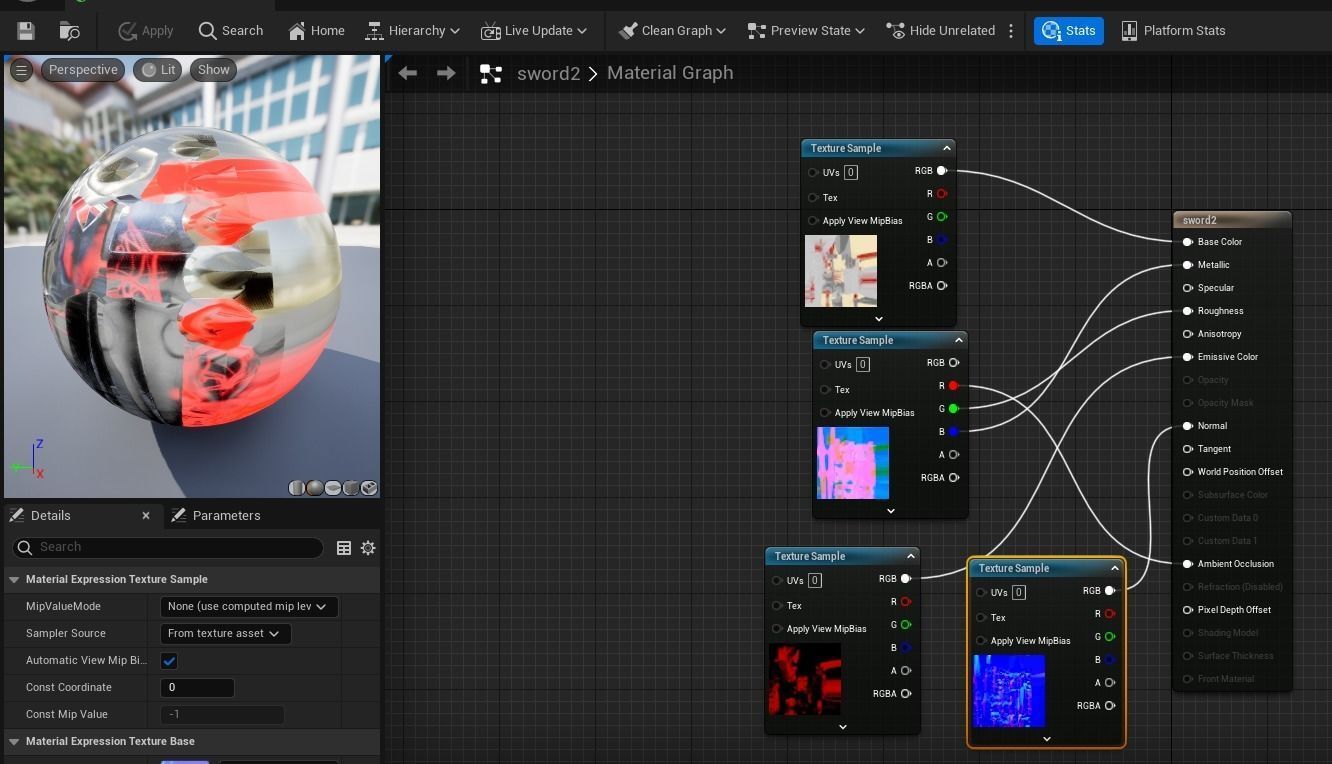Set the preview mesh to cube
The height and width of the screenshot is (764, 1332).
point(351,488)
